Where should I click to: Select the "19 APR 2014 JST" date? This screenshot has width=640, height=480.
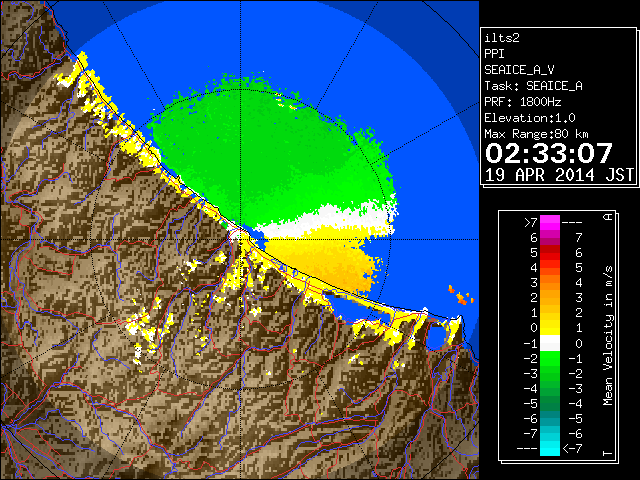[559, 175]
